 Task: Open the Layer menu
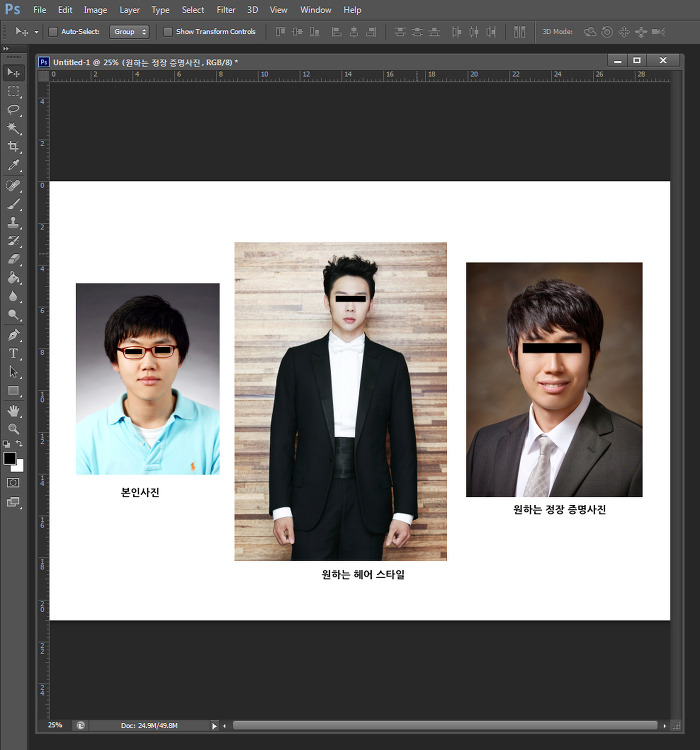pos(130,10)
